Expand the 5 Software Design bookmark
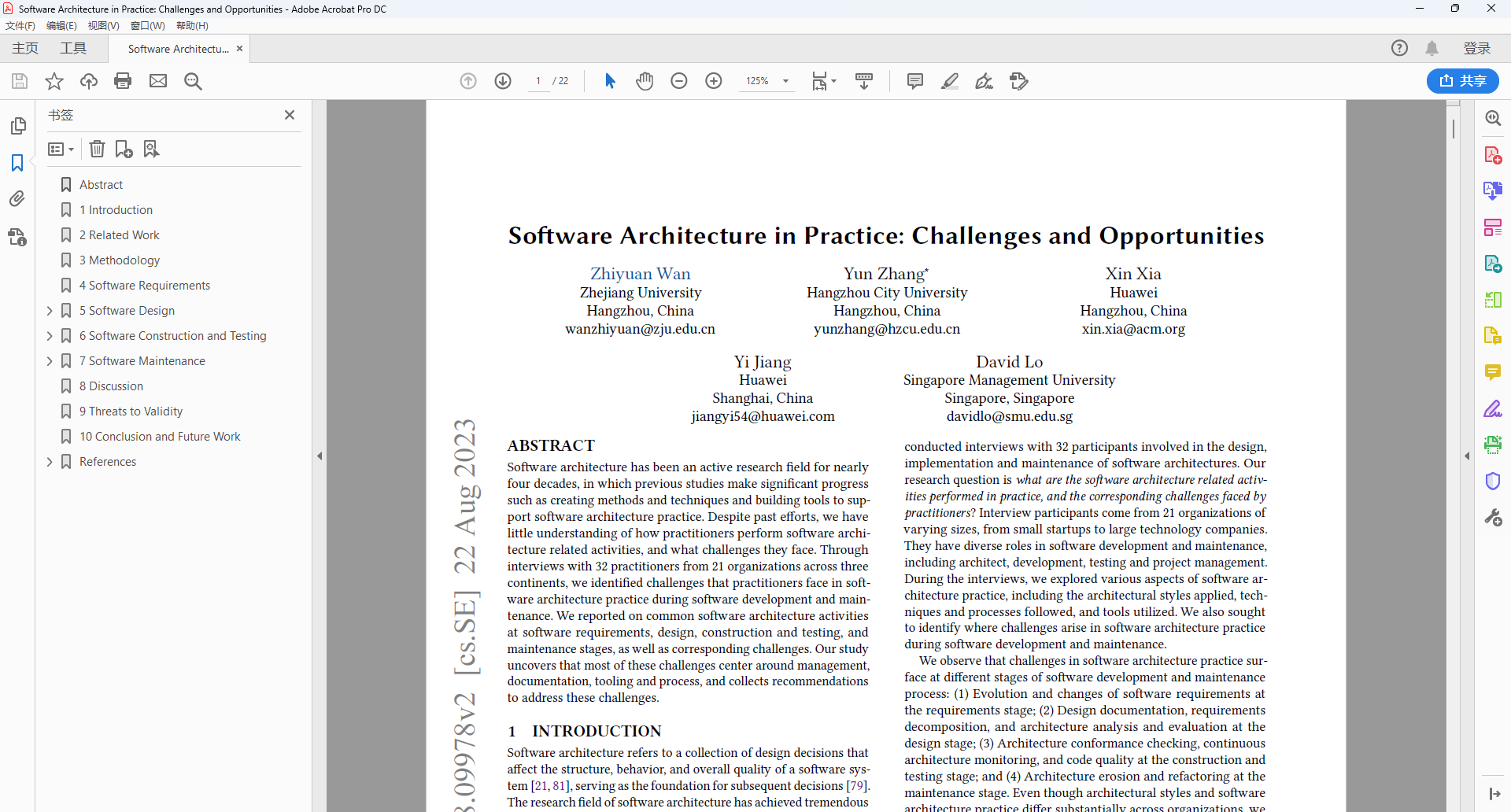1511x812 pixels. point(50,311)
